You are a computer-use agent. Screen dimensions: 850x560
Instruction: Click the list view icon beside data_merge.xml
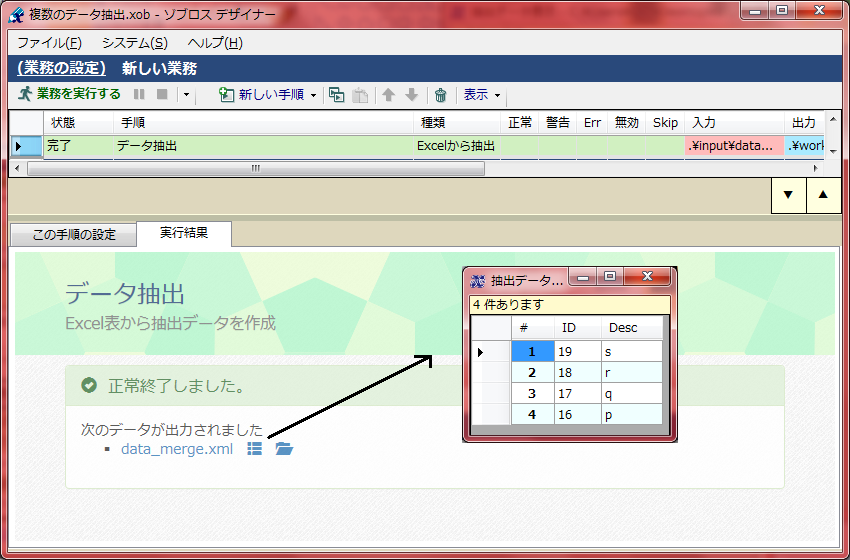coord(255,448)
